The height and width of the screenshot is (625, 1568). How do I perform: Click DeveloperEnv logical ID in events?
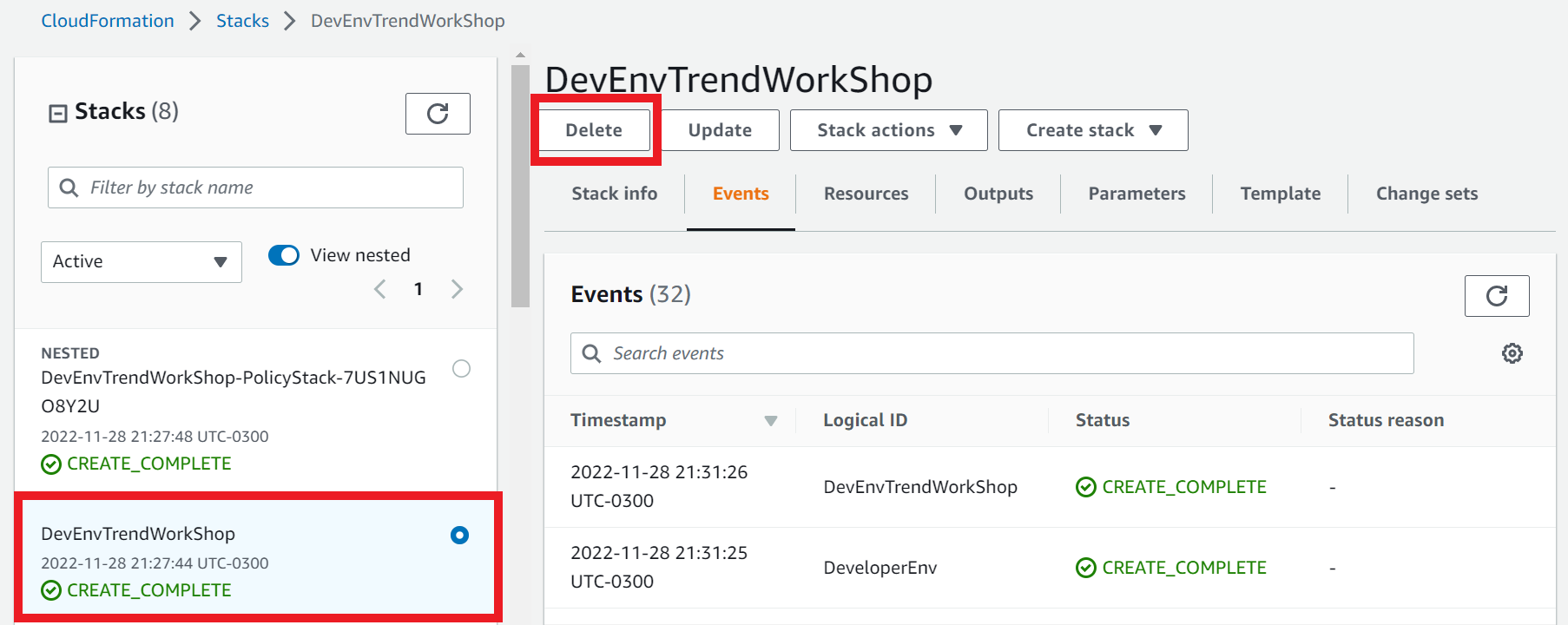click(x=880, y=568)
